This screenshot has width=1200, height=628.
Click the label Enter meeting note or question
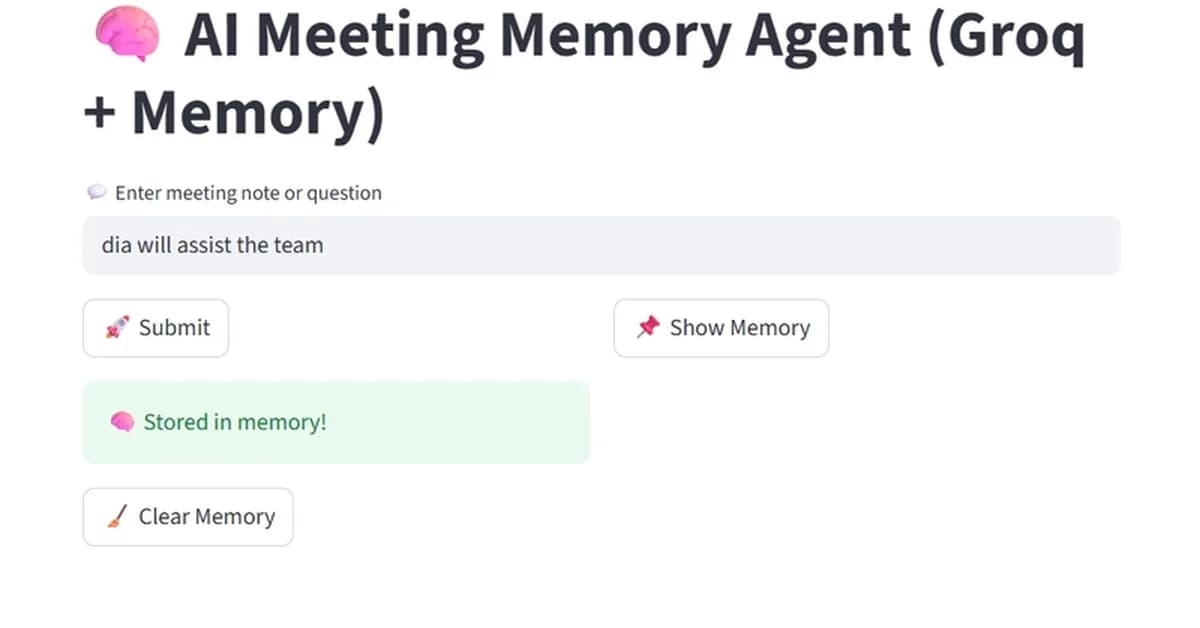pyautogui.click(x=248, y=192)
